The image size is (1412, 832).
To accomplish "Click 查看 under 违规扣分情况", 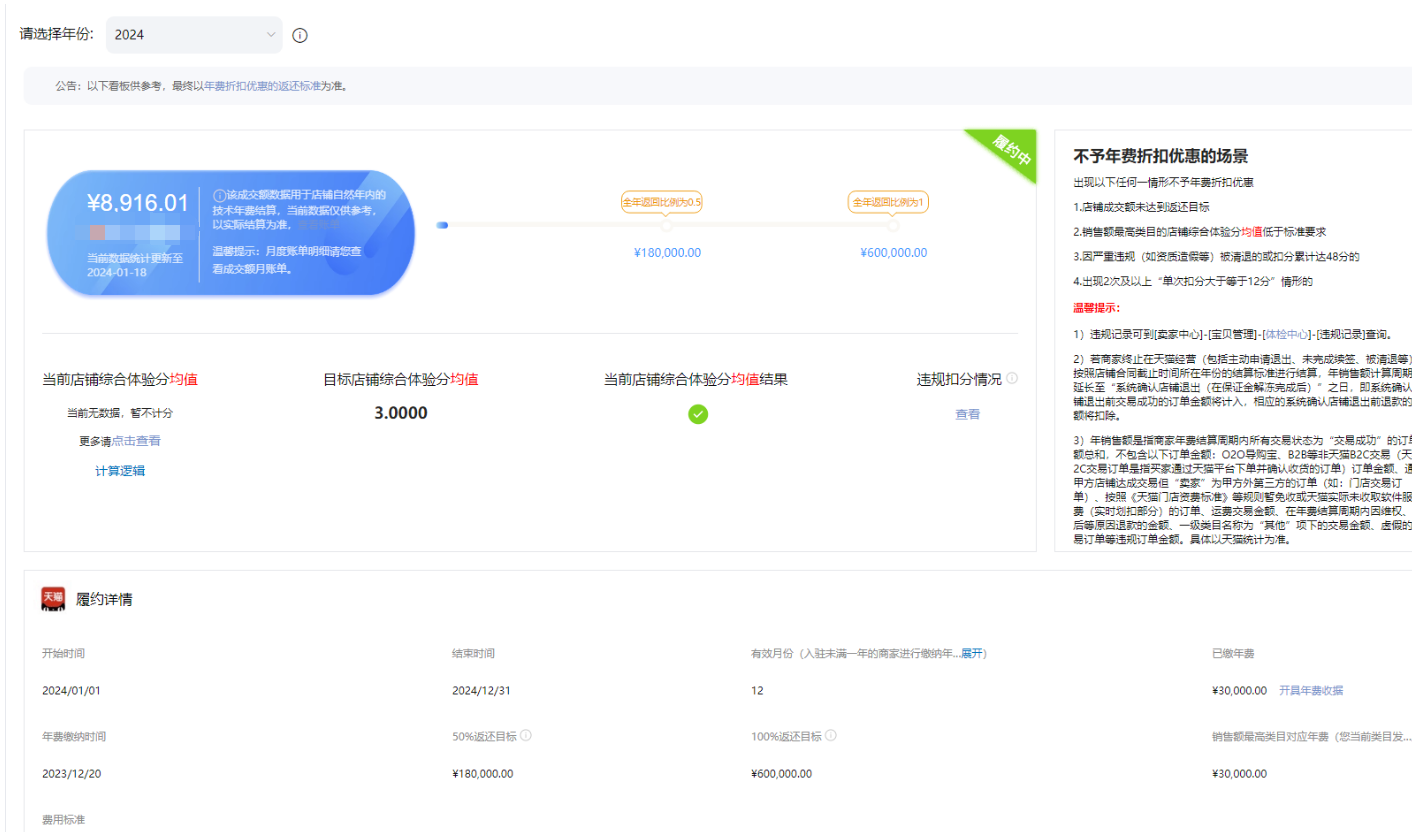I will click(967, 414).
